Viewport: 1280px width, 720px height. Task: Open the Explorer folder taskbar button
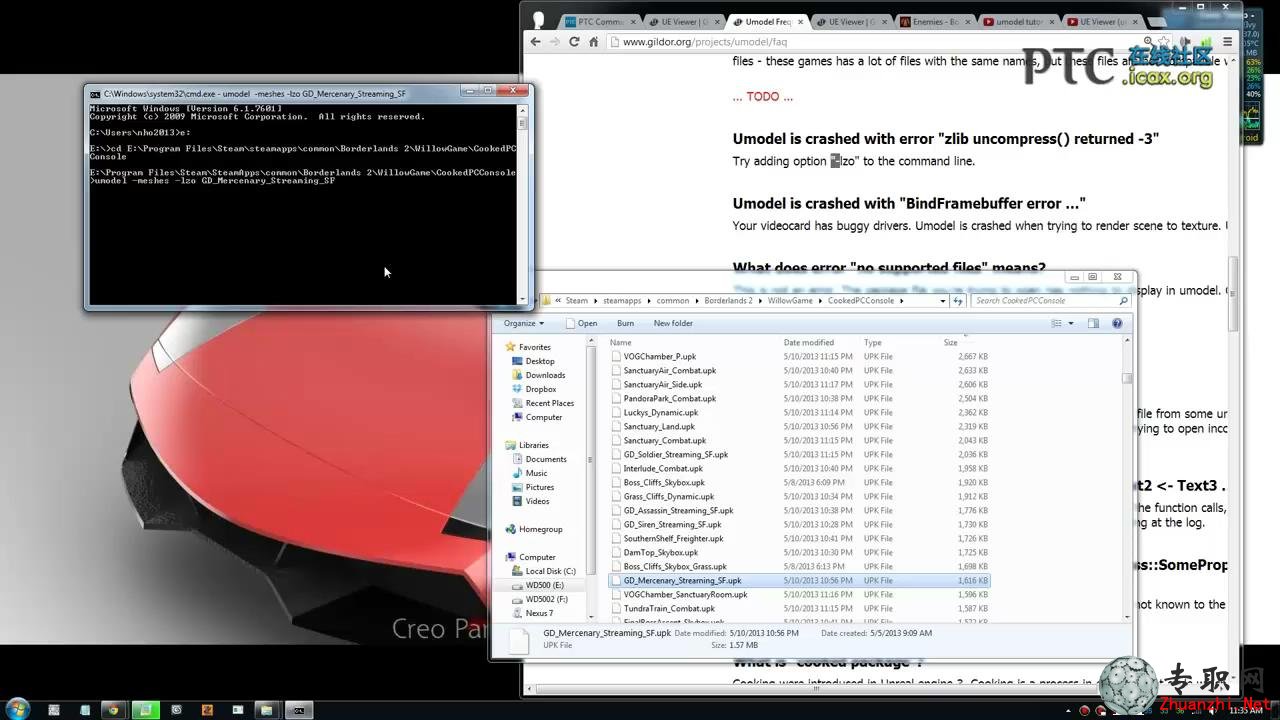(x=267, y=710)
